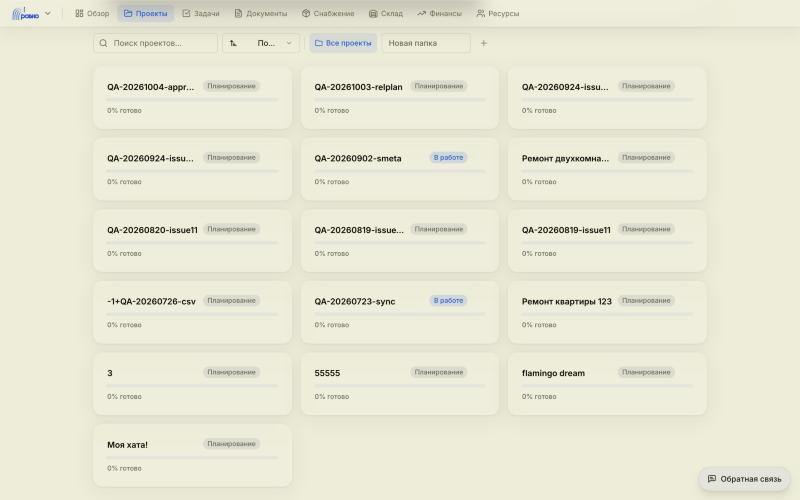Click the Ровно logo in header
The image size is (800, 500).
coord(26,14)
